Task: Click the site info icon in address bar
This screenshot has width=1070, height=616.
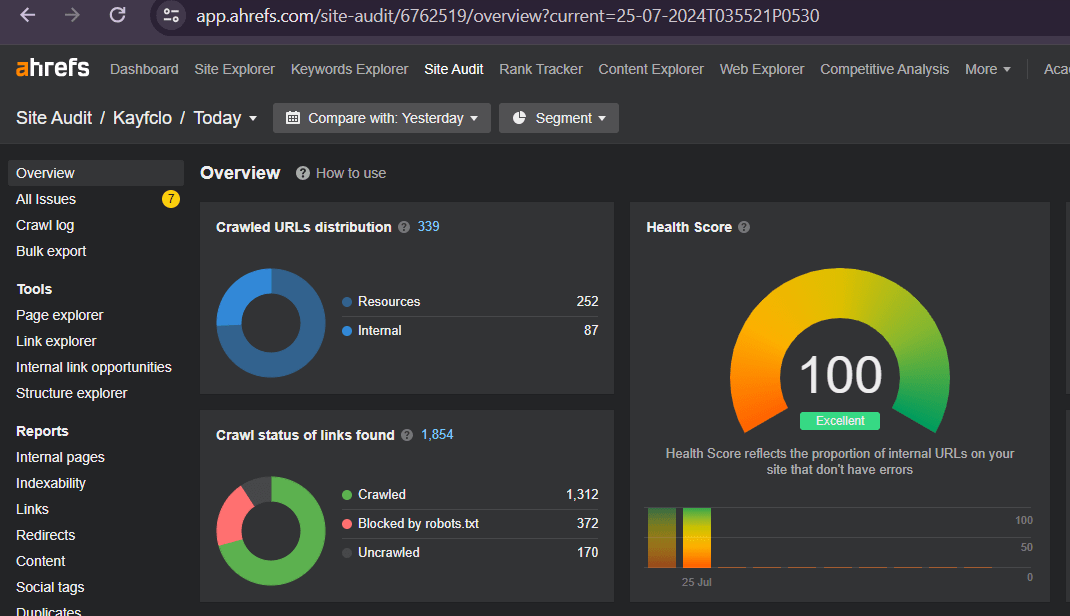Action: [x=172, y=15]
